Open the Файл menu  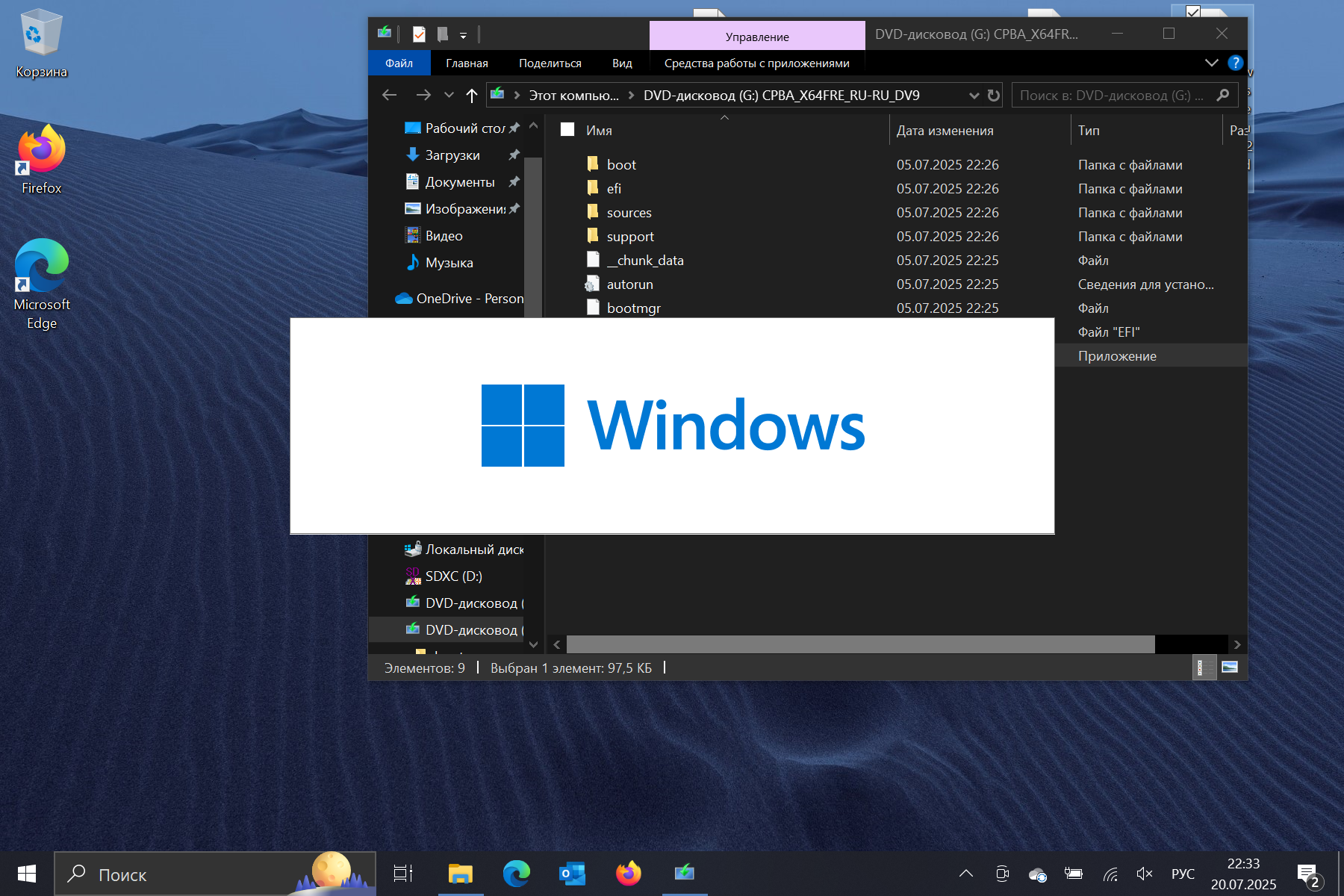pyautogui.click(x=399, y=63)
